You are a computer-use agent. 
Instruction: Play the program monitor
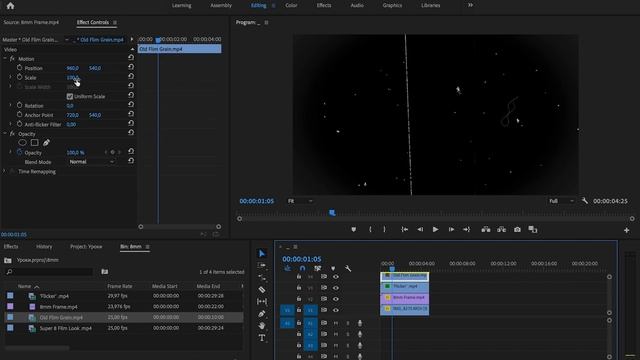pyautogui.click(x=436, y=229)
